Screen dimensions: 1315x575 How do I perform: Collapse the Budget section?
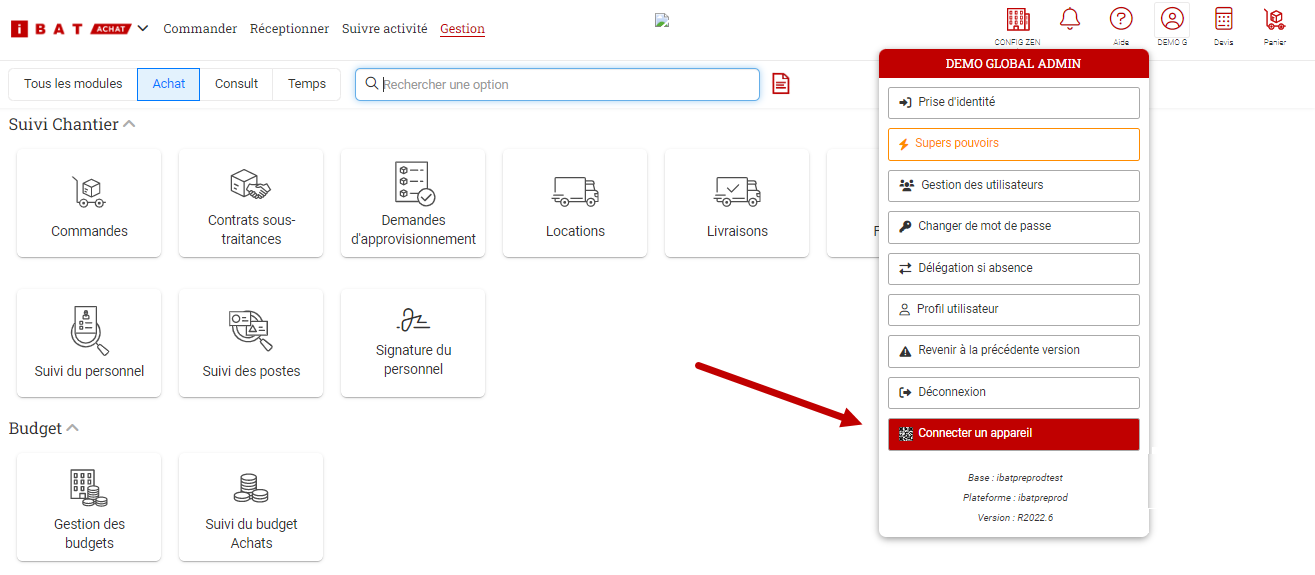click(x=72, y=429)
